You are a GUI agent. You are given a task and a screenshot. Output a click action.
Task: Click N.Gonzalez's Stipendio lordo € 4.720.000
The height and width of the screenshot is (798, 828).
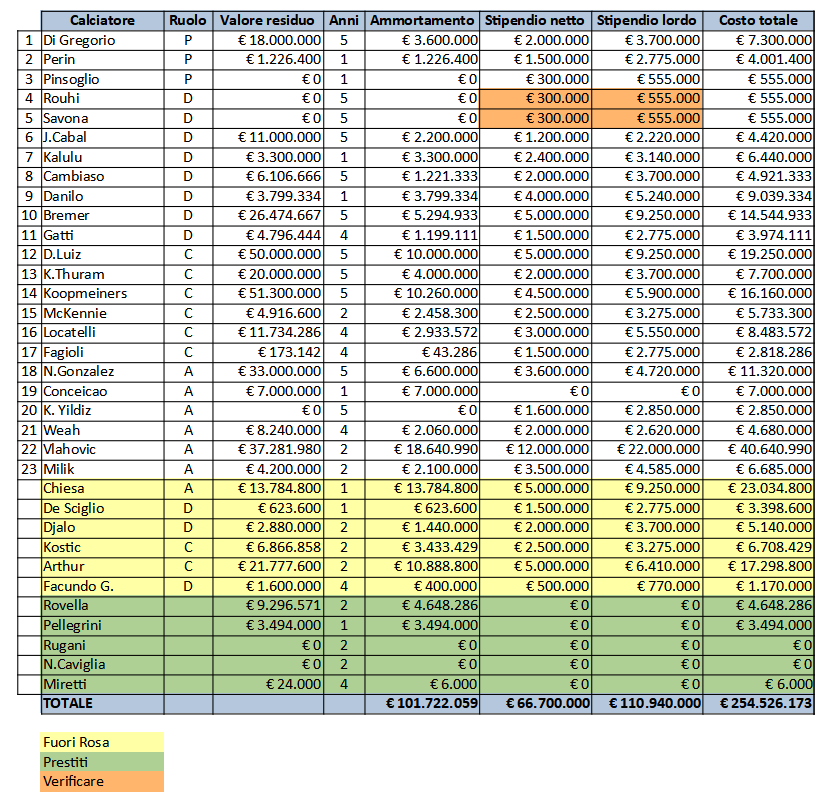647,372
